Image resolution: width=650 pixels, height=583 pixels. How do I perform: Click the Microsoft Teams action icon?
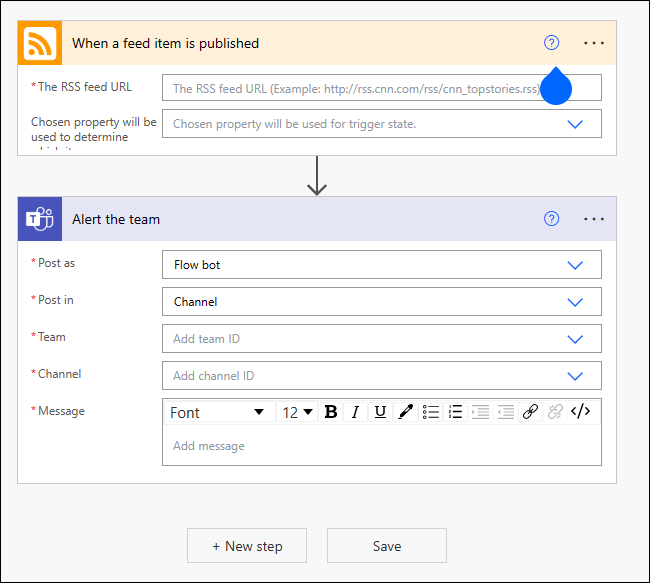pyautogui.click(x=40, y=219)
